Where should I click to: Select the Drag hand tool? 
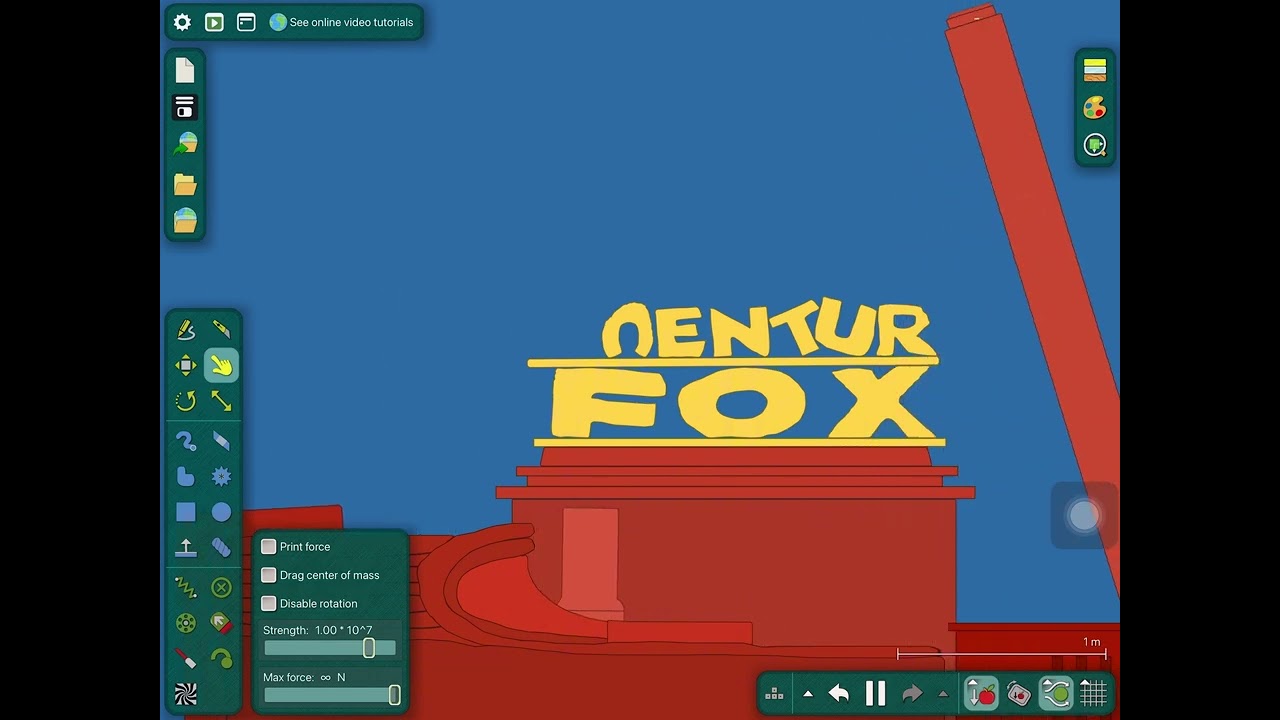coord(221,365)
